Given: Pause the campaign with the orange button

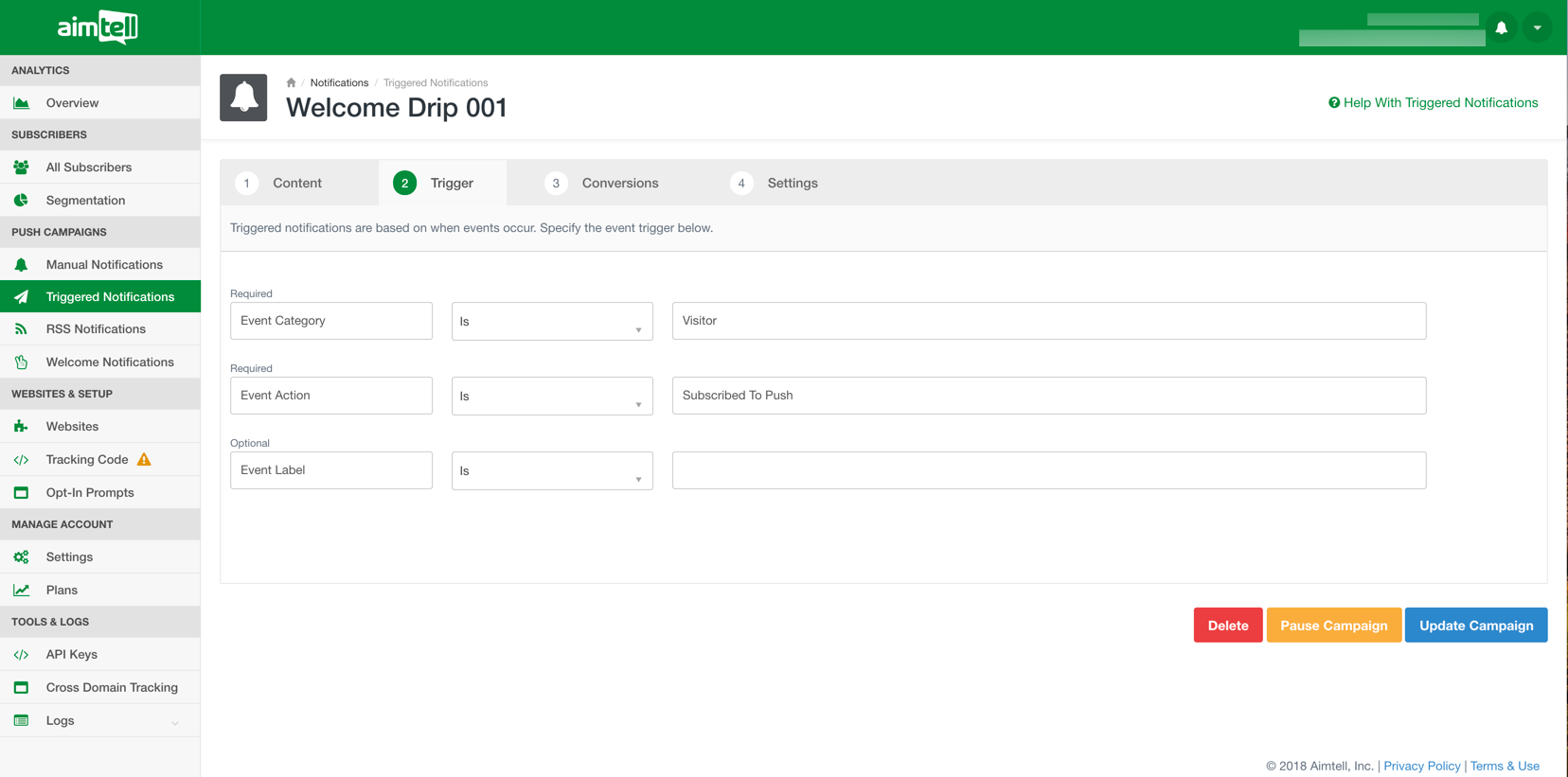Looking at the screenshot, I should 1333,626.
